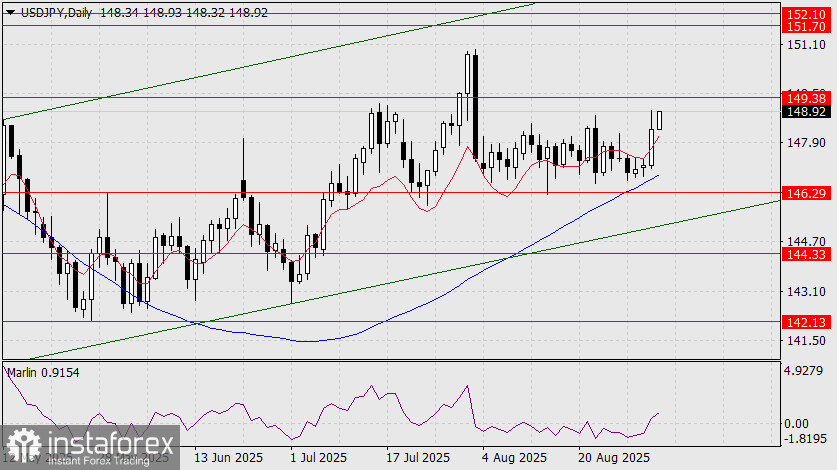Click the 149.38 resistance level label
The width and height of the screenshot is (837, 470).
(x=806, y=98)
